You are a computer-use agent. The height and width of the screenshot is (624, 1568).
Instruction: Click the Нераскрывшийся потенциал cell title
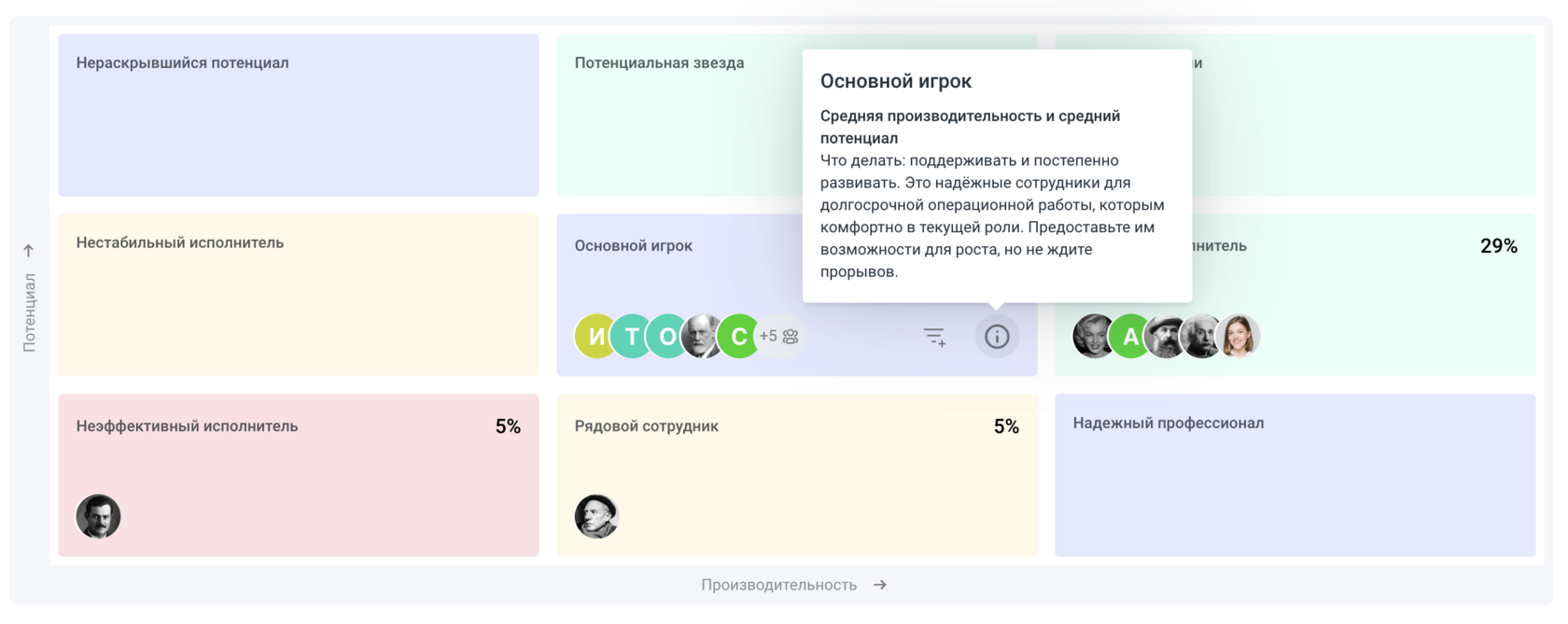click(x=183, y=63)
